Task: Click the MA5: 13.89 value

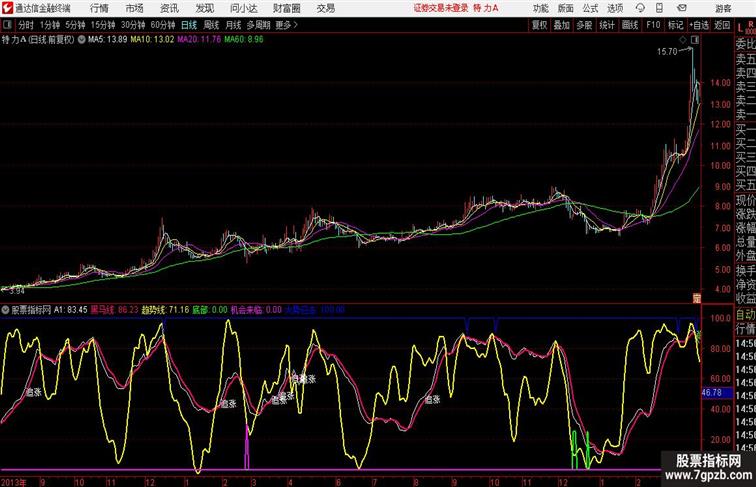Action: (x=108, y=40)
